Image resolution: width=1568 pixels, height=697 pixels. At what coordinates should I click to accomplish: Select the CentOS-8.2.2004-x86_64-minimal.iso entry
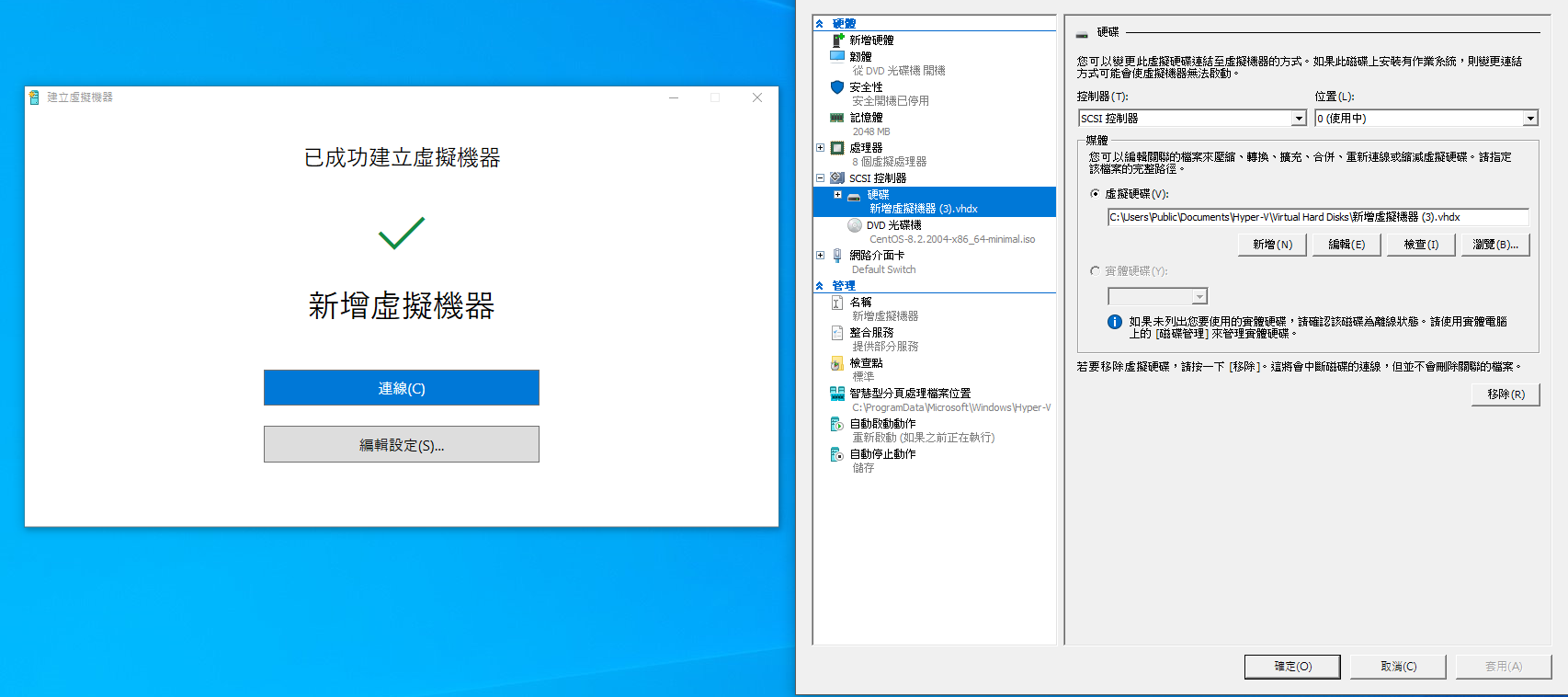point(952,239)
